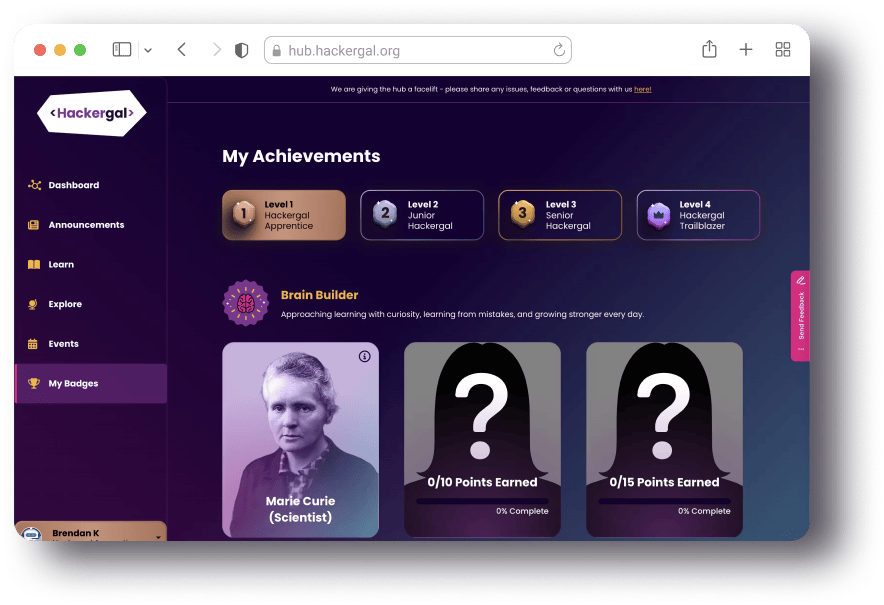Select Level 4 Hackergal Trailblazer tab
Screen dimensions: 884x605
click(x=699, y=215)
